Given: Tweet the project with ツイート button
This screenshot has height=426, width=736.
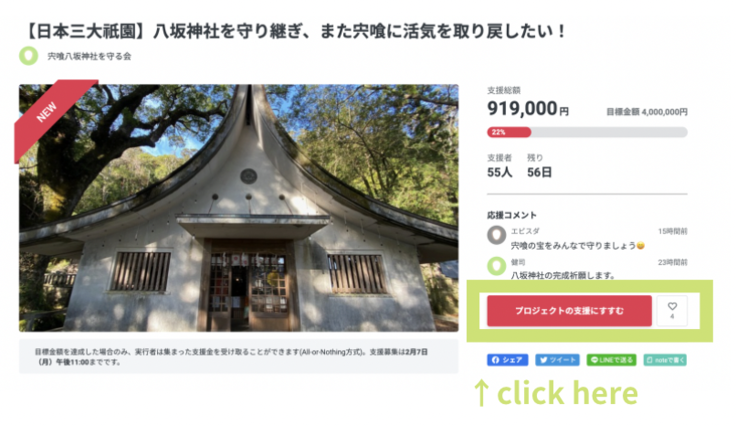Looking at the screenshot, I should tap(557, 360).
